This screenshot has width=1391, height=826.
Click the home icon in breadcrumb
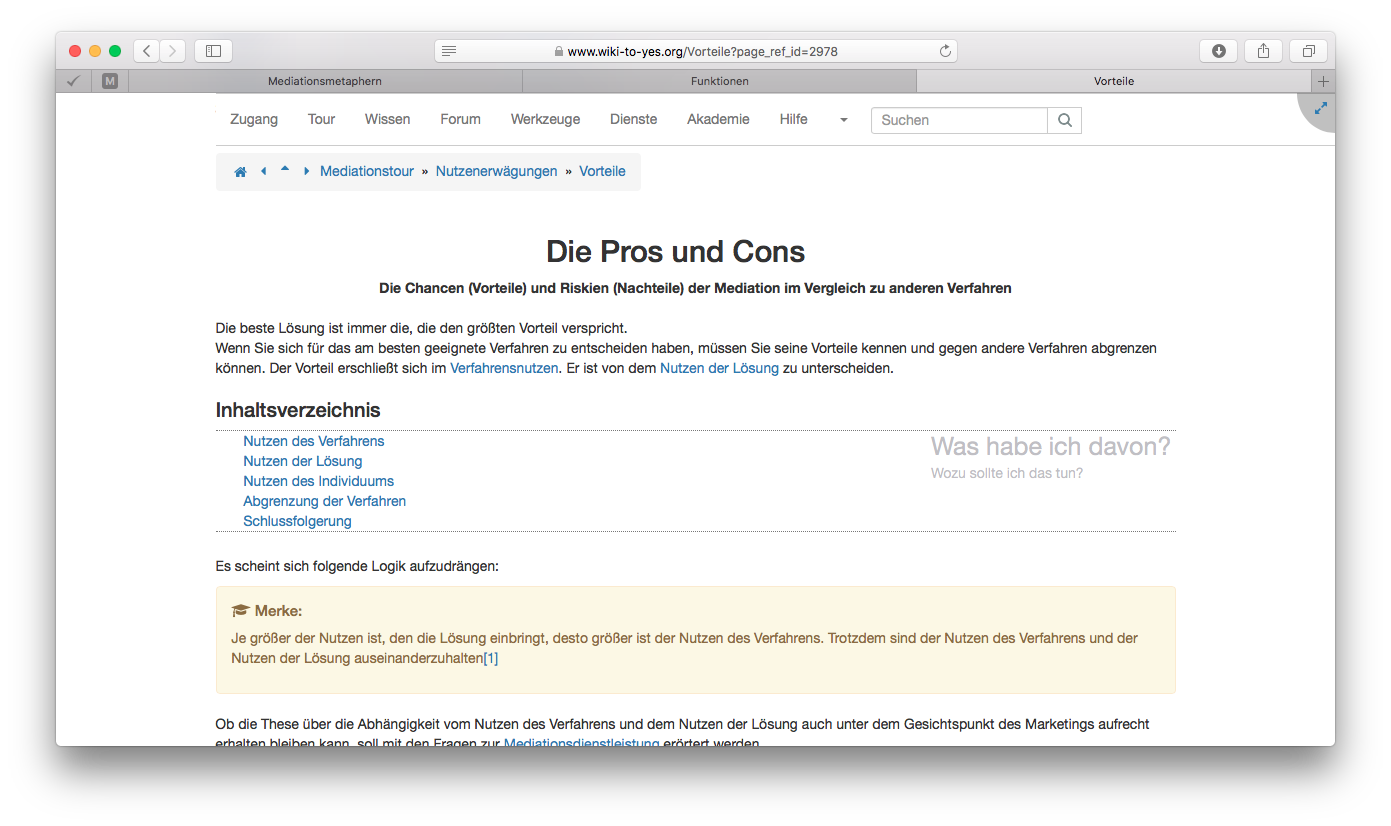pyautogui.click(x=240, y=172)
